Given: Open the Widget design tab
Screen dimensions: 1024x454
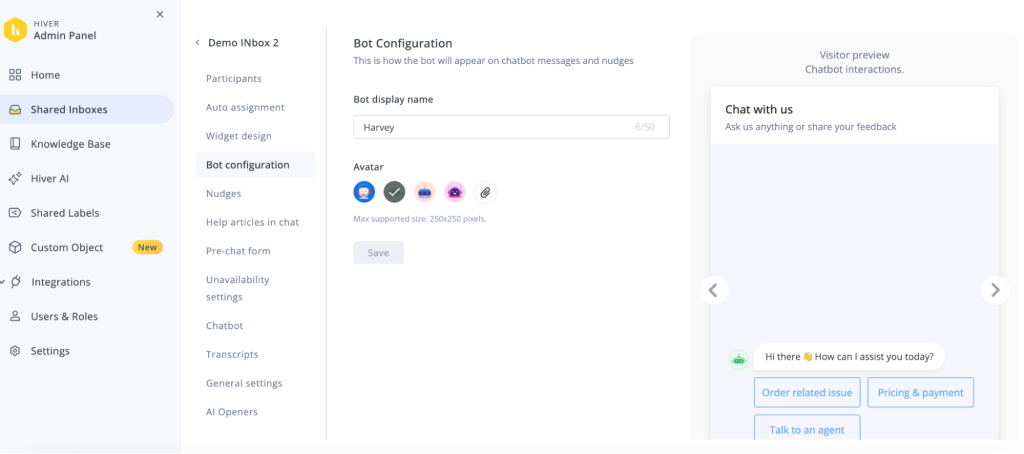Looking at the screenshot, I should pyautogui.click(x=238, y=136).
